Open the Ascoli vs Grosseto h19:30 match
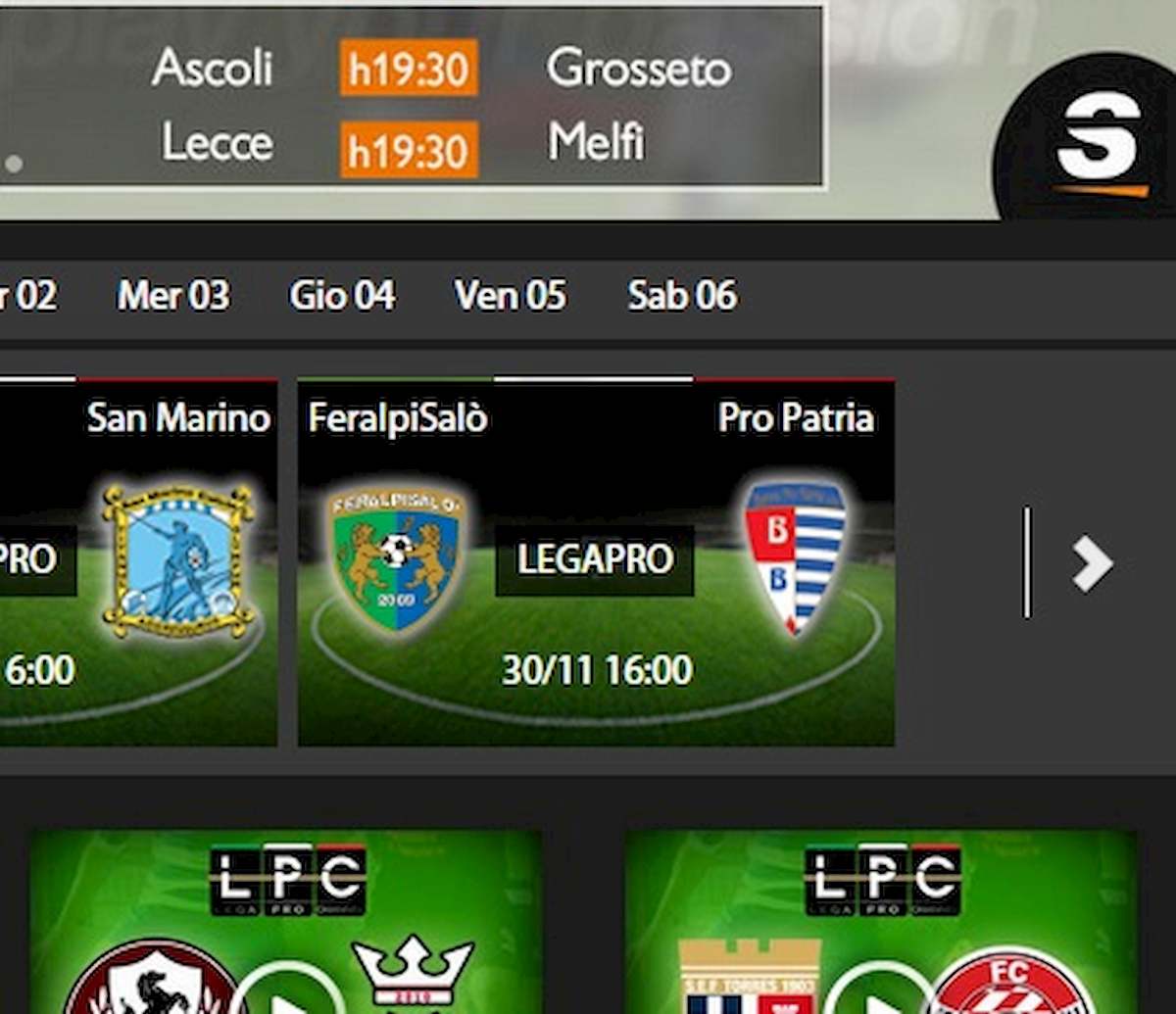The width and height of the screenshot is (1176, 1014). point(441,68)
